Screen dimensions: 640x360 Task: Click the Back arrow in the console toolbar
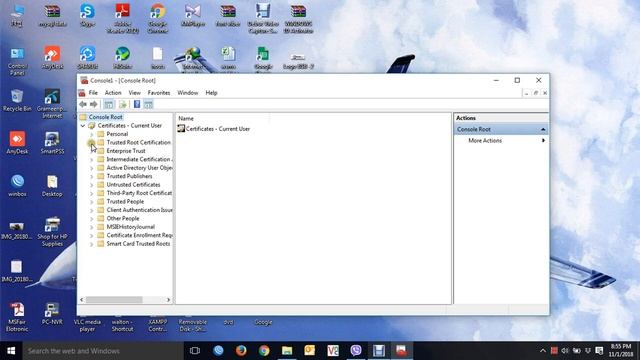[x=83, y=104]
